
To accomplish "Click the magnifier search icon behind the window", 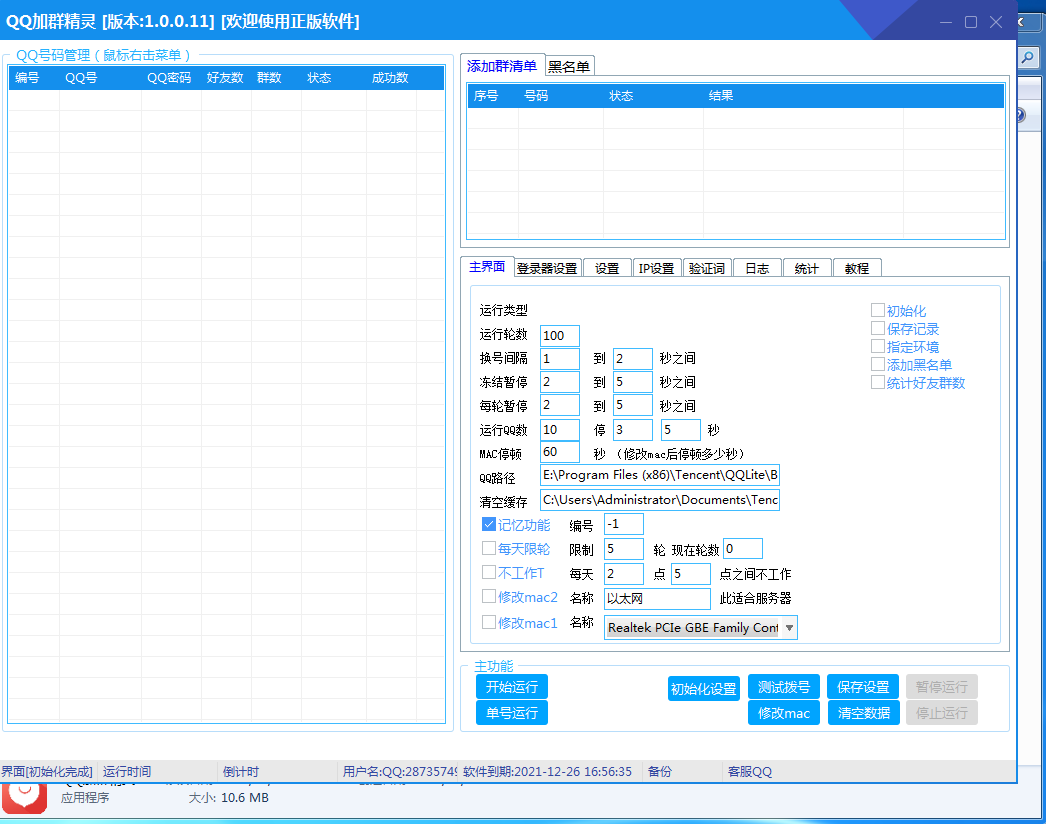I will [1028, 57].
